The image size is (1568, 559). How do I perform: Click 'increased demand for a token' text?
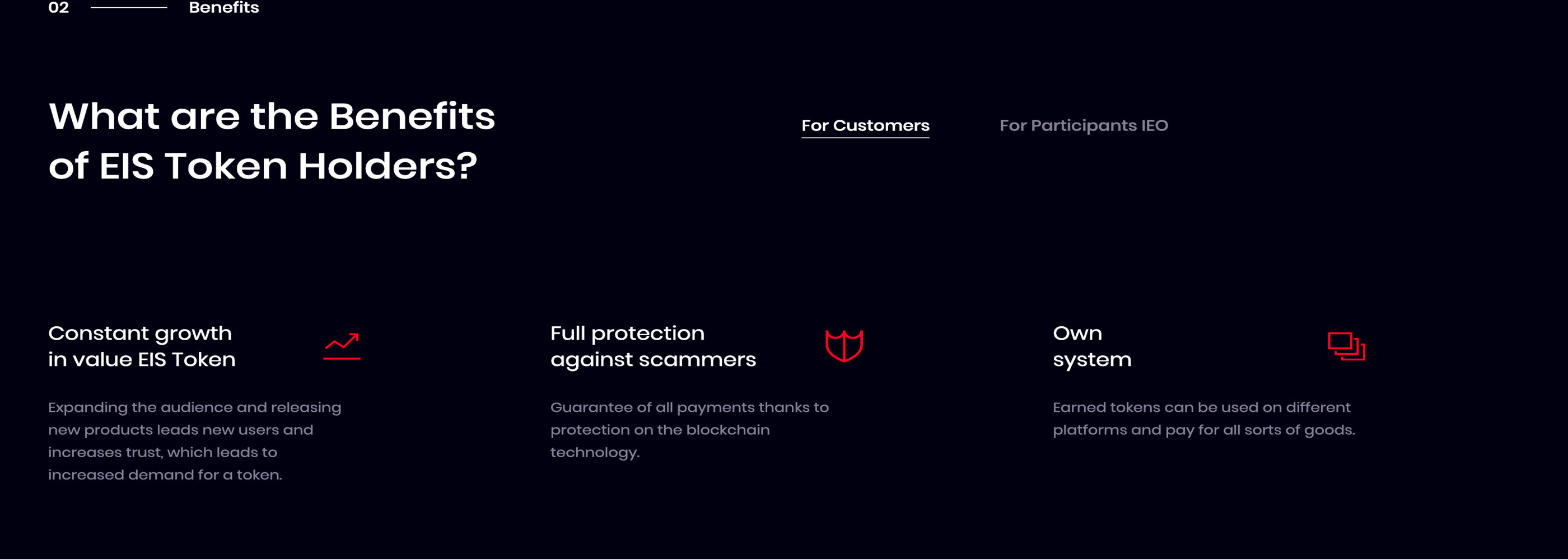tap(165, 475)
